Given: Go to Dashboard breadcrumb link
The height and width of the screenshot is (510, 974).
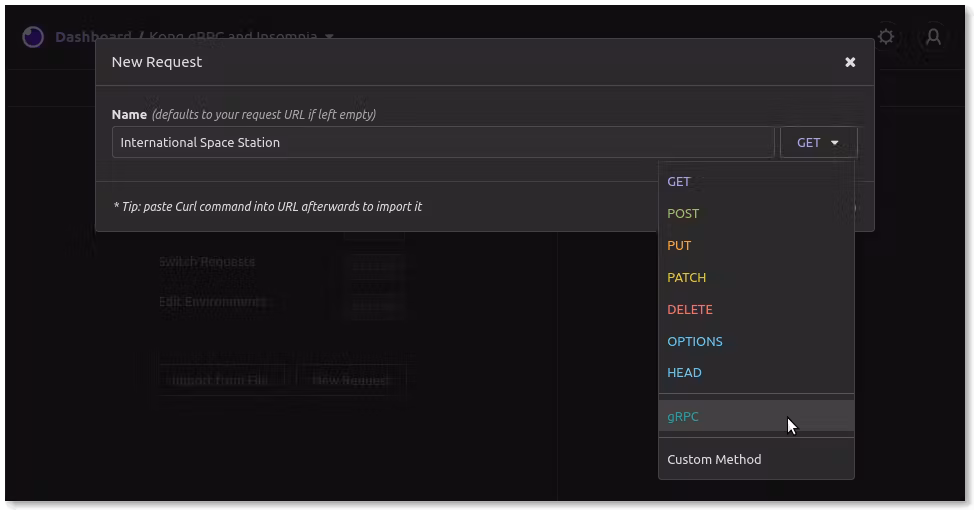Looking at the screenshot, I should point(93,37).
